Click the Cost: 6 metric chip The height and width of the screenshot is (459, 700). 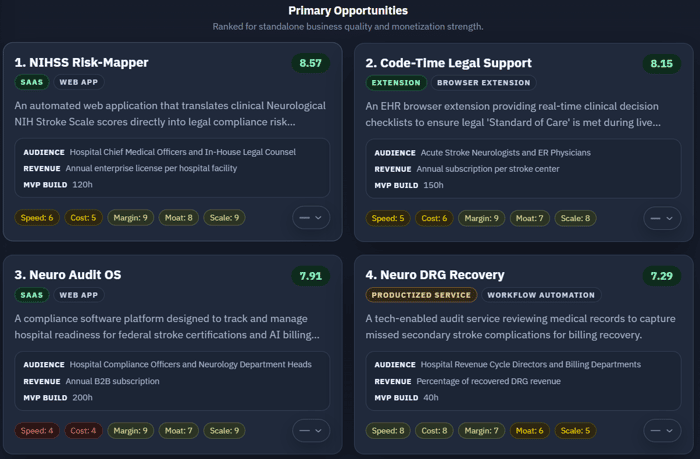434,218
